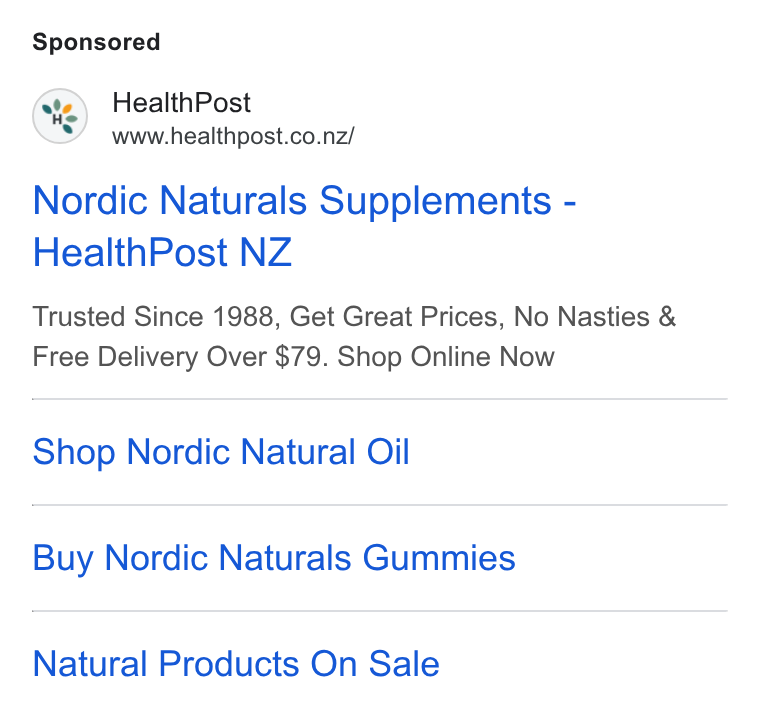Click the word 'Buy' in the gummies sitelink
The width and height of the screenshot is (760, 716).
click(x=63, y=558)
